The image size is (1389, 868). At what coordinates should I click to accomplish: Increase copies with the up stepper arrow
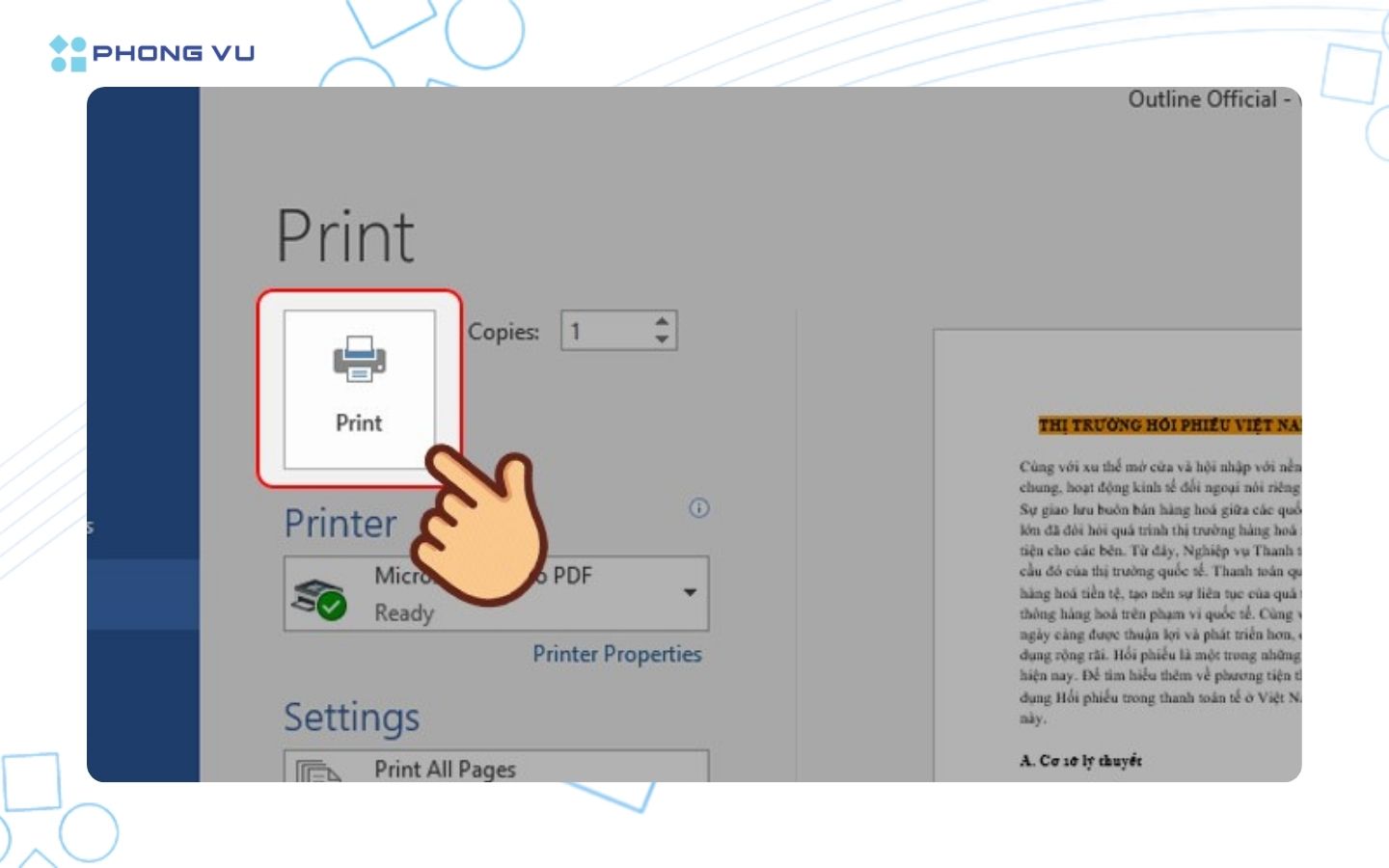[660, 321]
